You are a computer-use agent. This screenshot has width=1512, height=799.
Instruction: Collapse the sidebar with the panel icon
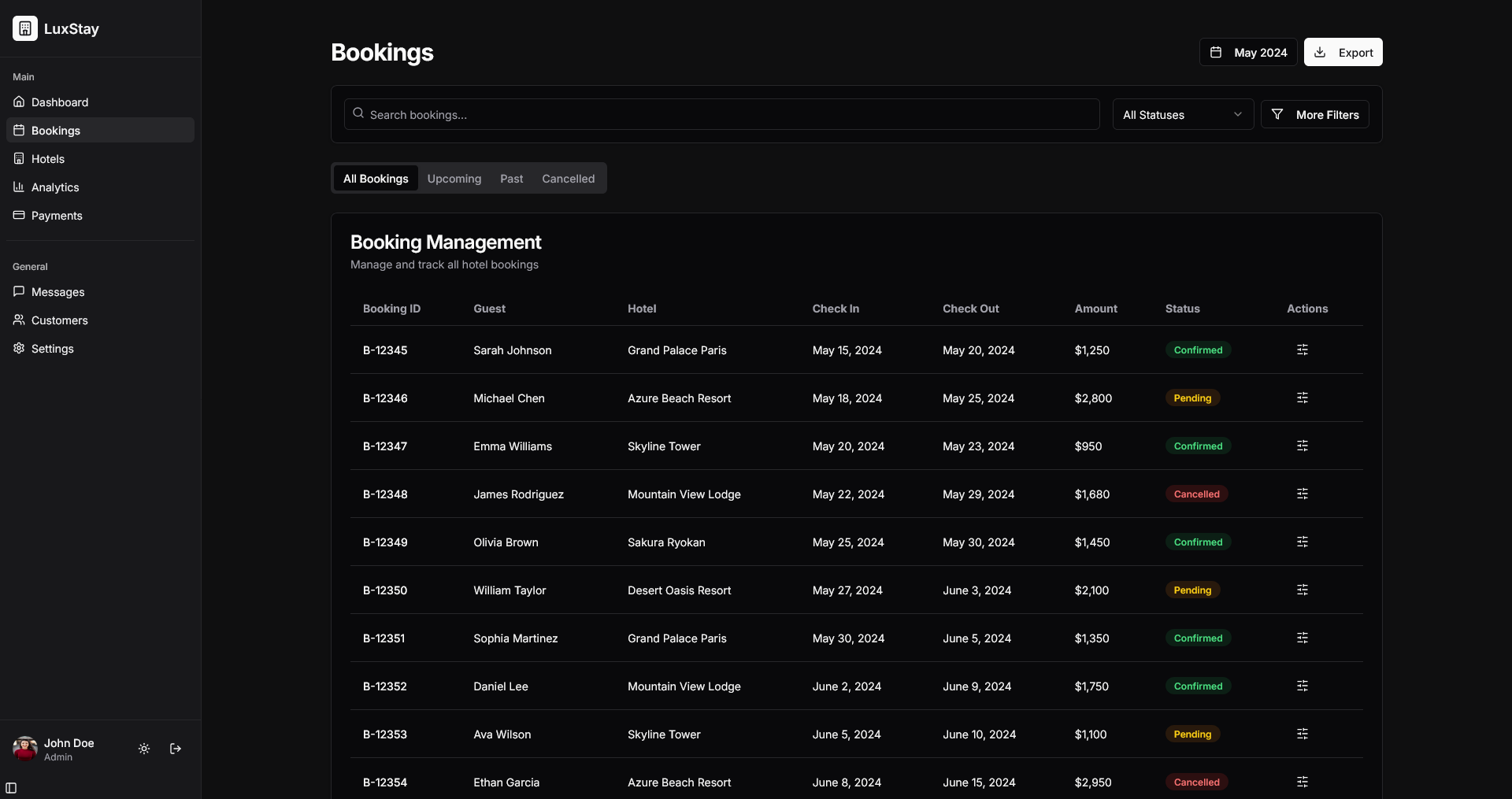coord(11,788)
